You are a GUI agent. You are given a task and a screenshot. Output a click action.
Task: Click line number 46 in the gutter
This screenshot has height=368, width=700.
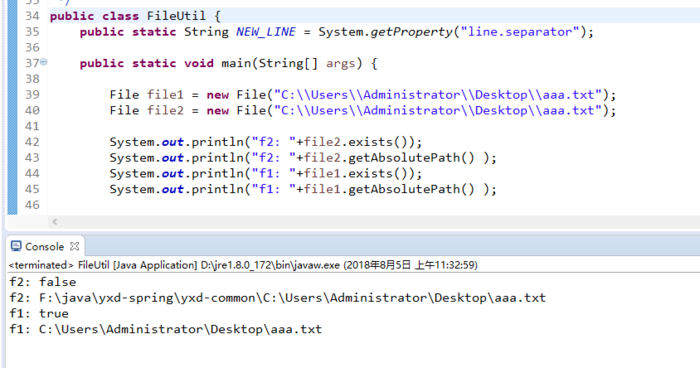pos(32,205)
